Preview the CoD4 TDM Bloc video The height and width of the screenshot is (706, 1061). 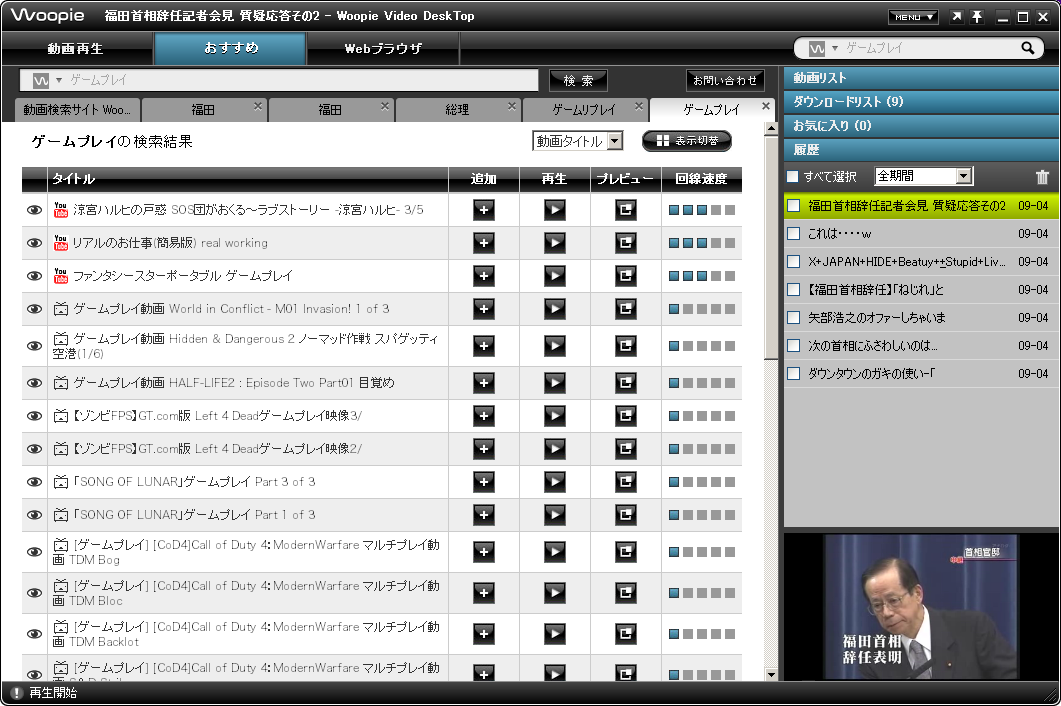click(x=625, y=592)
